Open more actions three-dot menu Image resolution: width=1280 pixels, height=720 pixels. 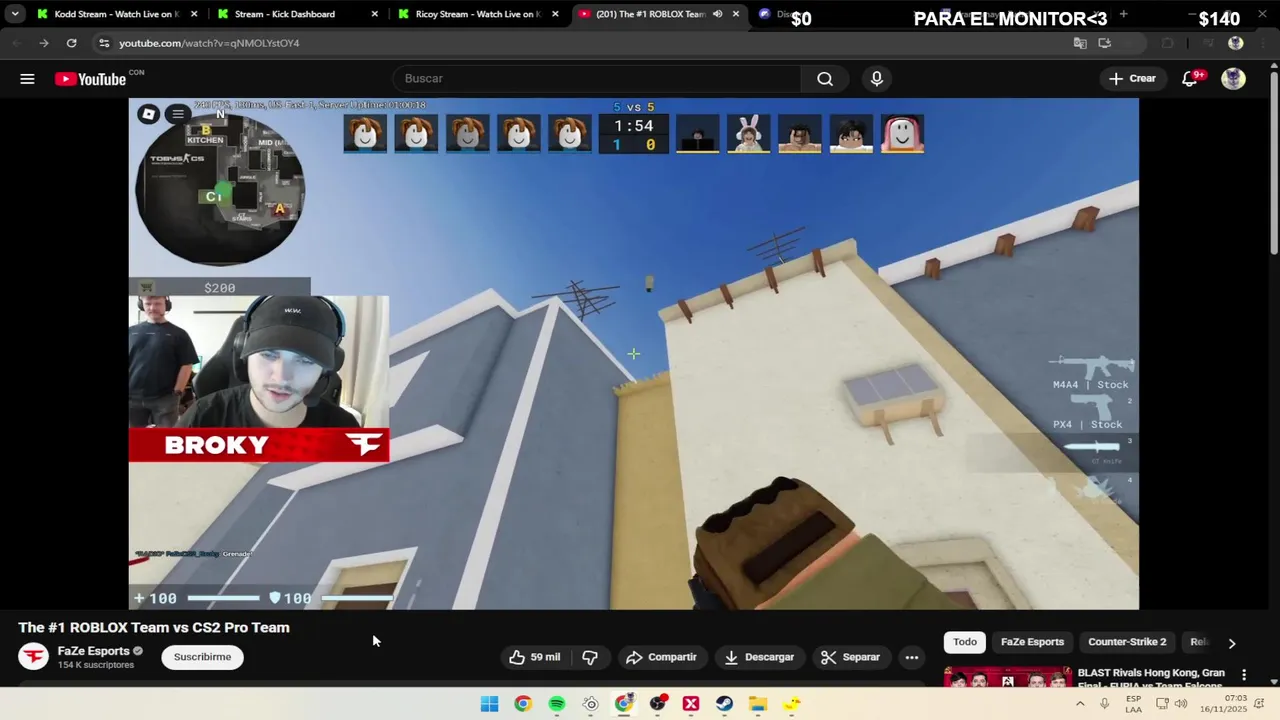[912, 657]
